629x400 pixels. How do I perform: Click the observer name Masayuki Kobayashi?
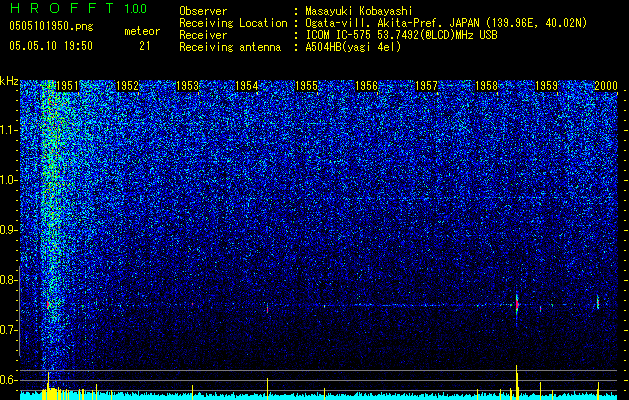click(359, 11)
